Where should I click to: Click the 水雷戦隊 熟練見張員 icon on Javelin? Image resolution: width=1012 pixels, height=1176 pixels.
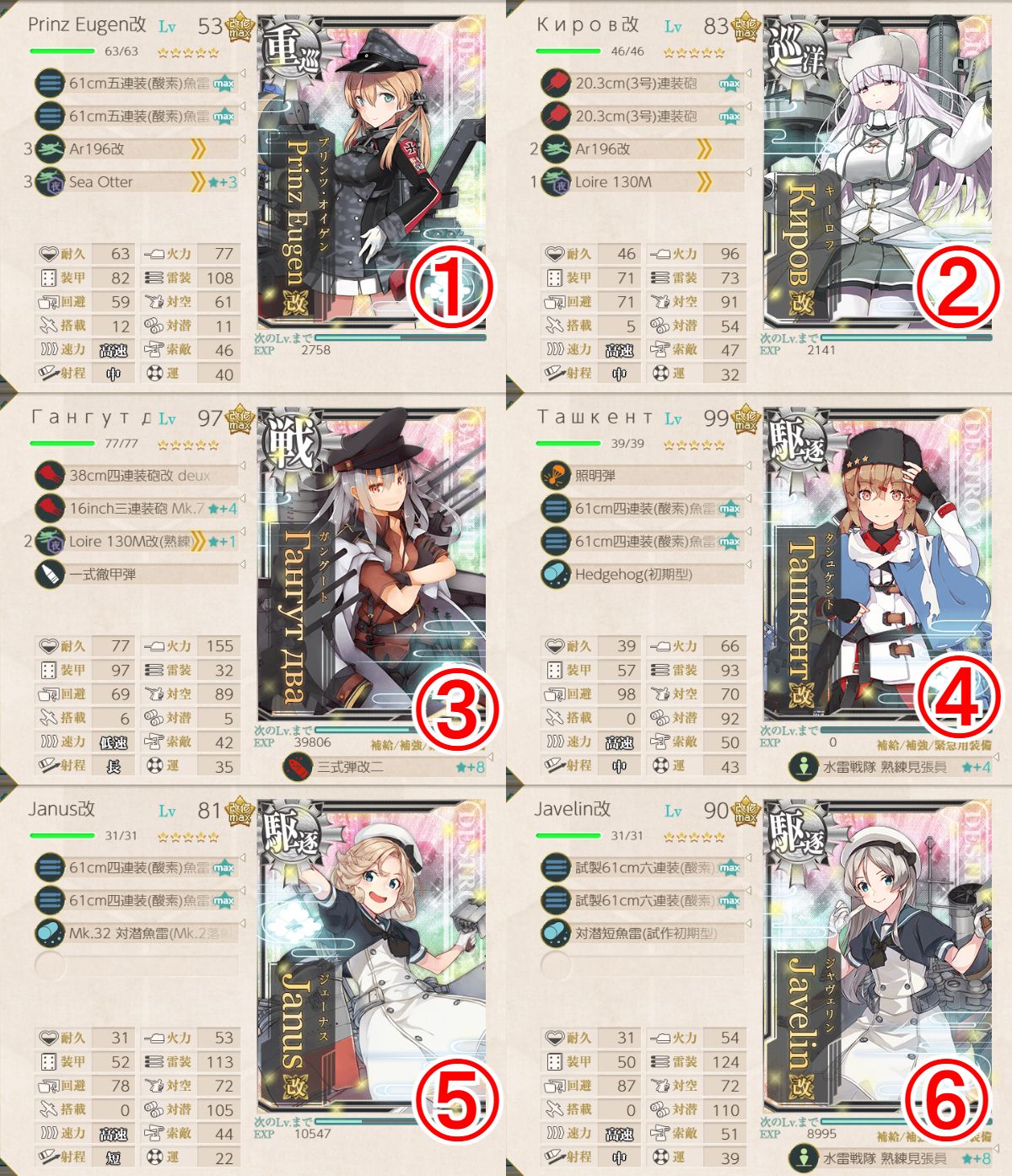pos(803,1159)
